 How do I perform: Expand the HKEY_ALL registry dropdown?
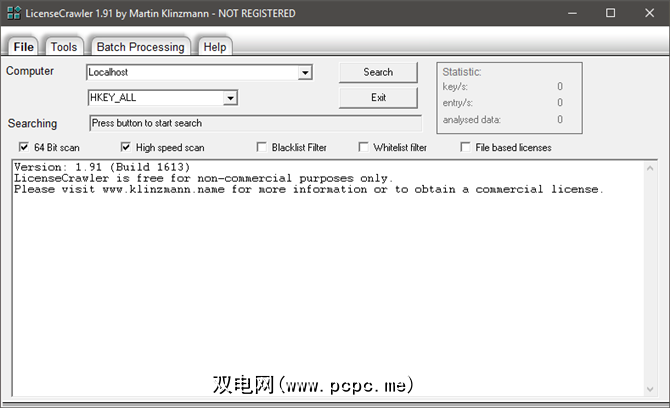click(x=230, y=98)
